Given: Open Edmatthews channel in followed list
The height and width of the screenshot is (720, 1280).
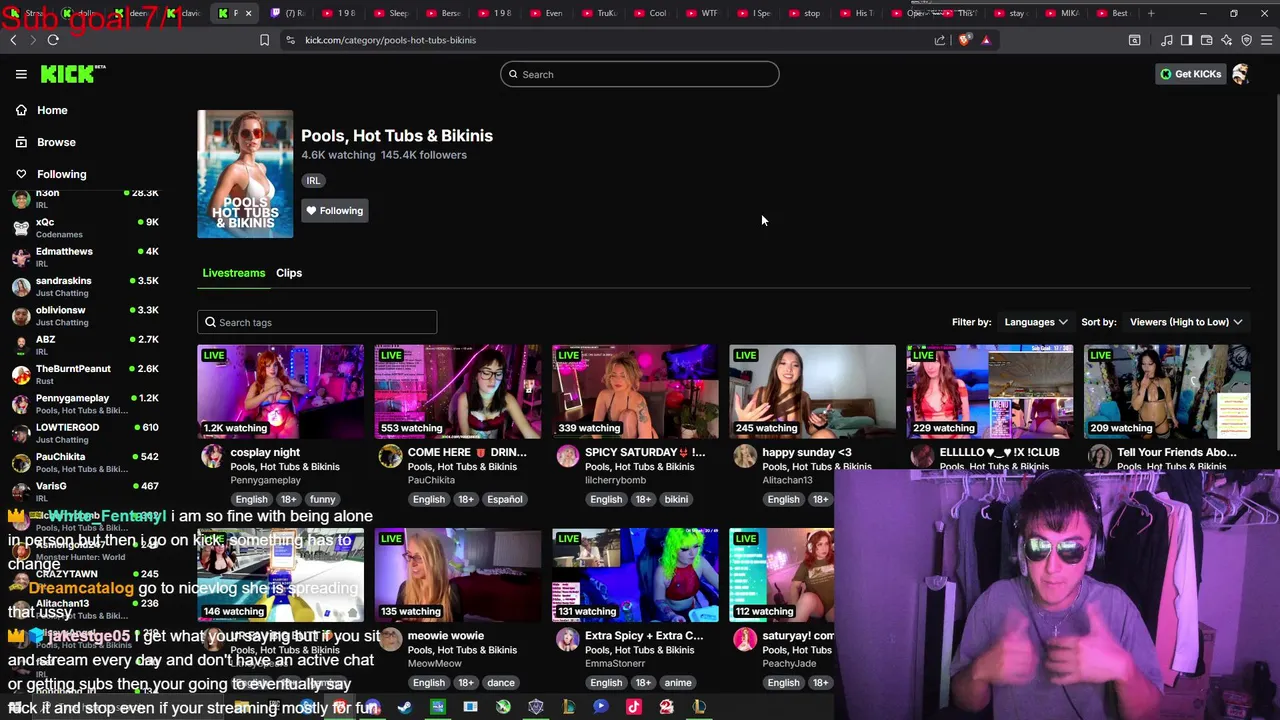Looking at the screenshot, I should coord(85,257).
